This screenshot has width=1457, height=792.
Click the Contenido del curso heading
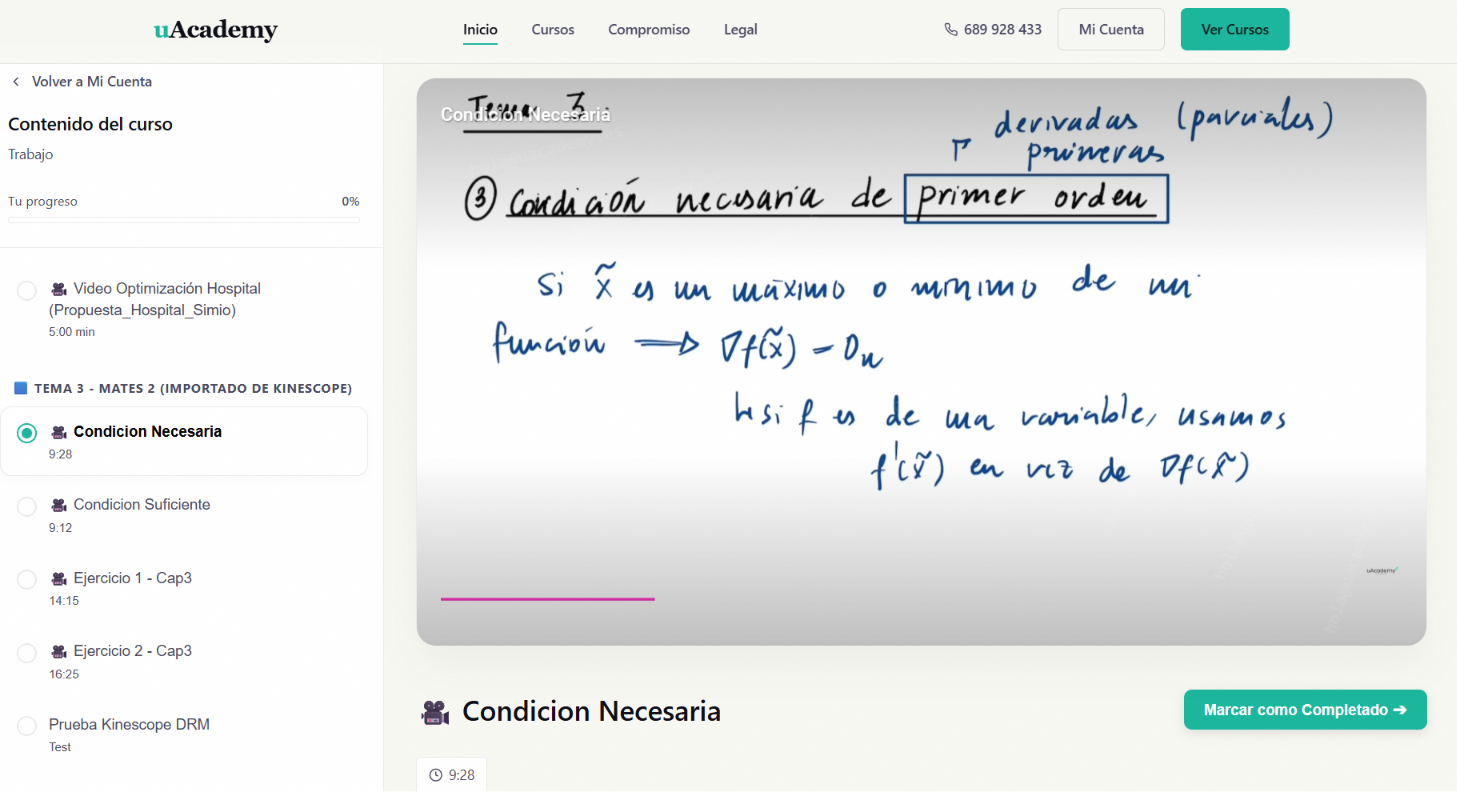pos(90,125)
